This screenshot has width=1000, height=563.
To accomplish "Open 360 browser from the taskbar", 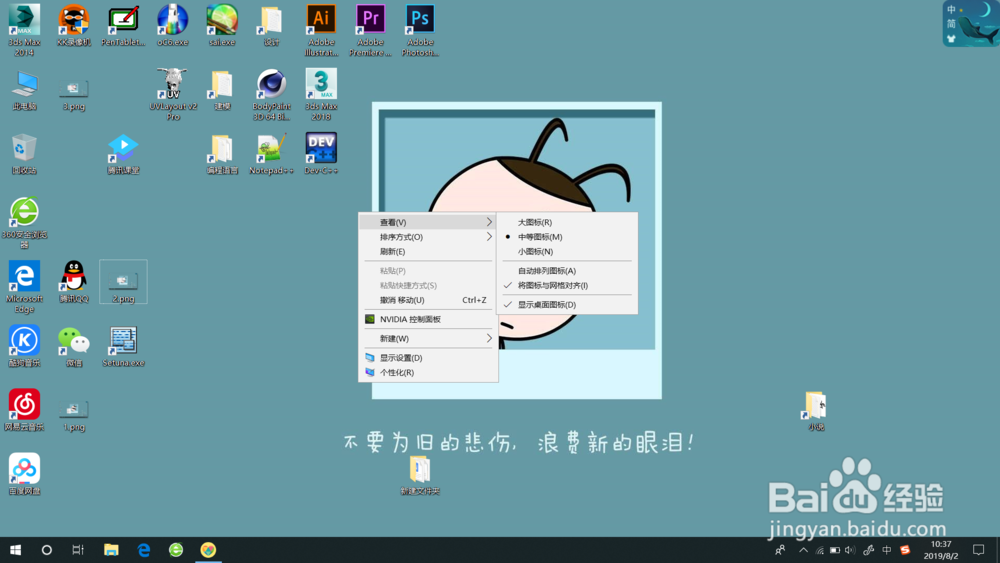I will 176,550.
